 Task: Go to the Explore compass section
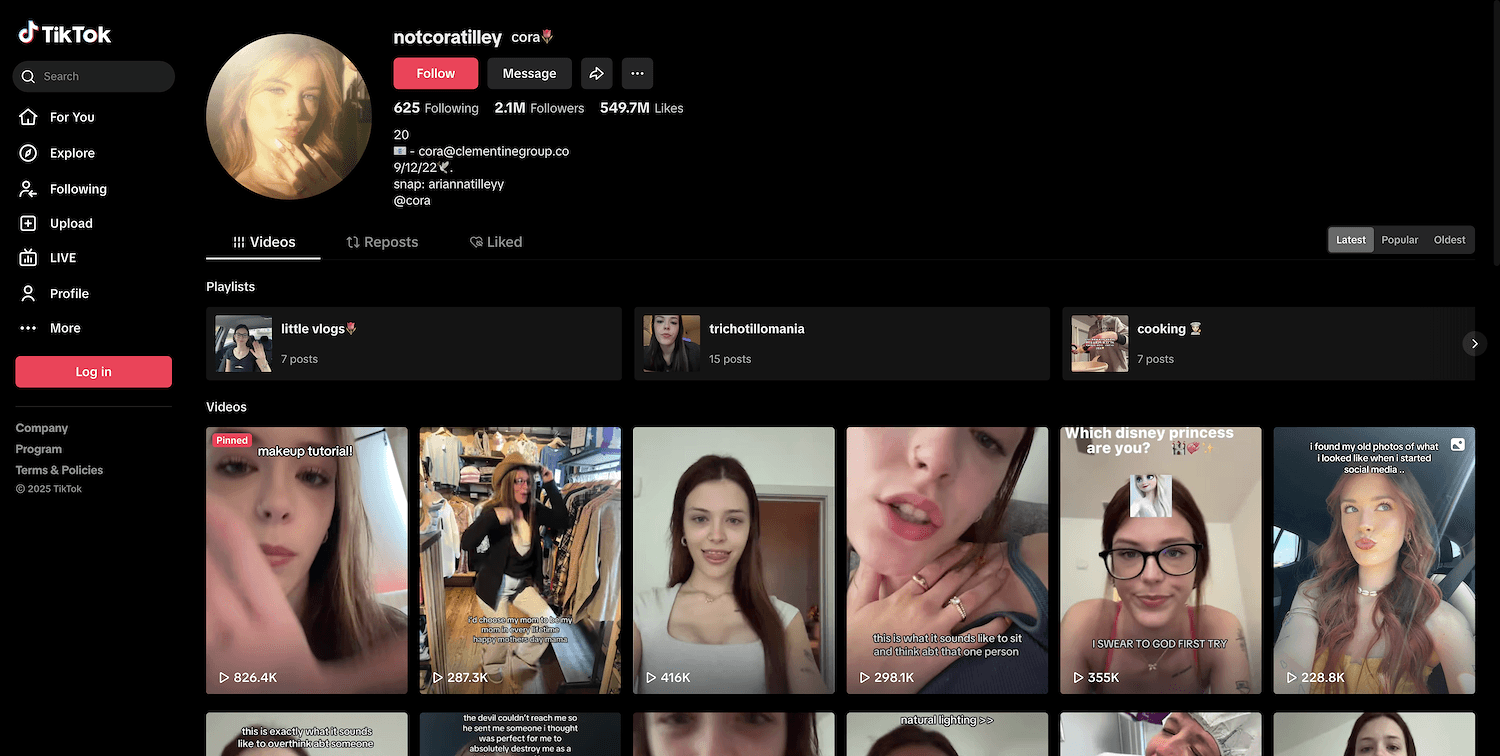click(71, 153)
